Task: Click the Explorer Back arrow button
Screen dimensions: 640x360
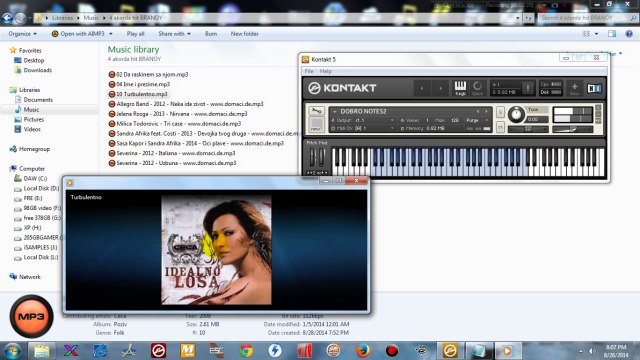Action: click(x=7, y=18)
